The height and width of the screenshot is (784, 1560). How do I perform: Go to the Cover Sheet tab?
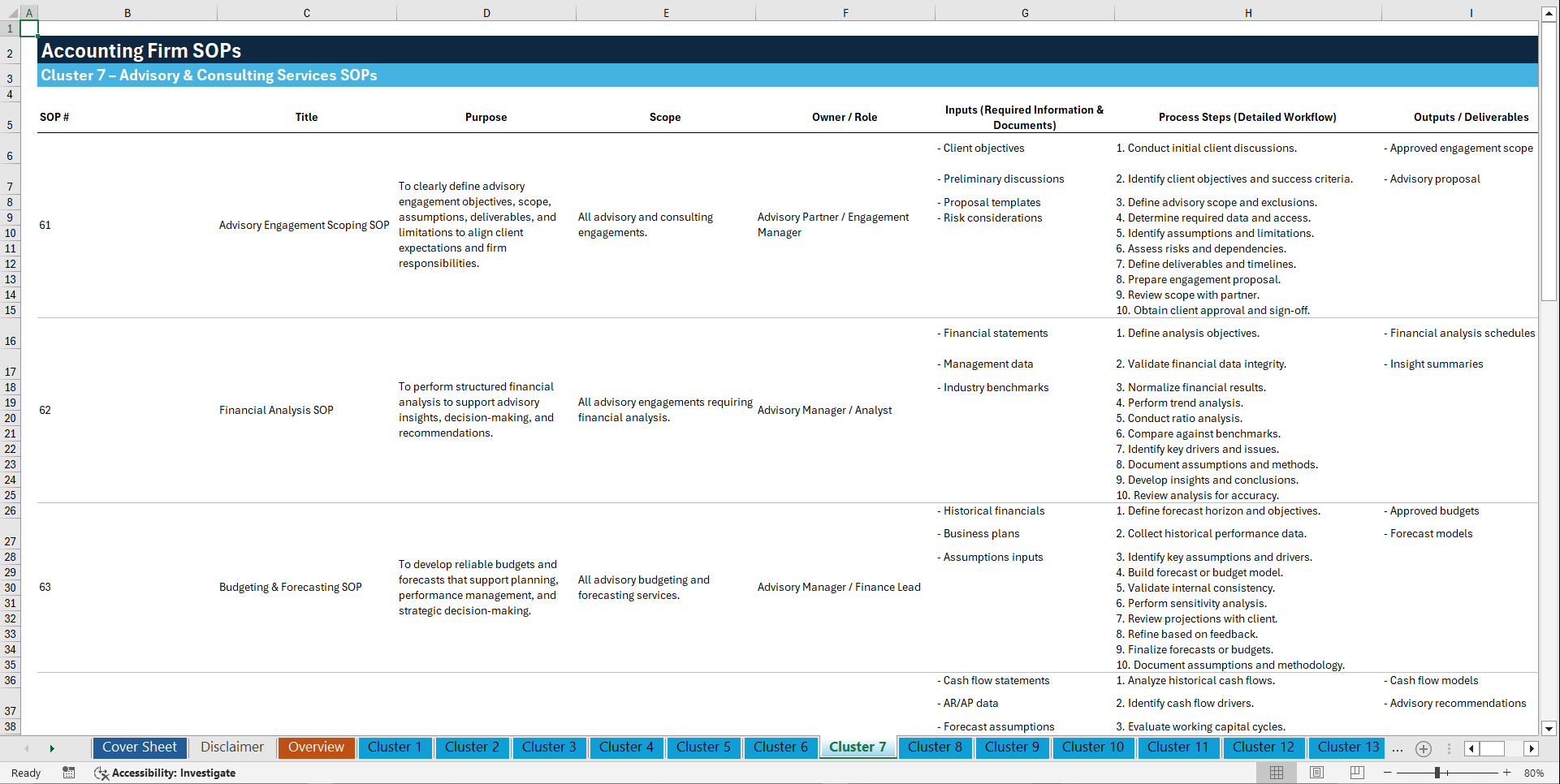[139, 747]
